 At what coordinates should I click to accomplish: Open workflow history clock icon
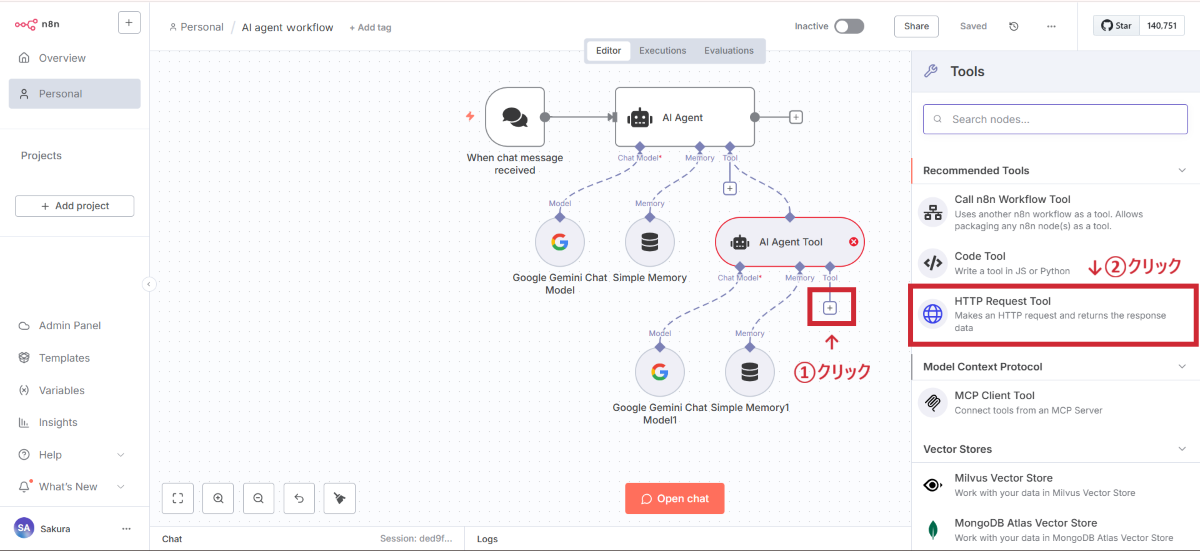click(x=1014, y=27)
